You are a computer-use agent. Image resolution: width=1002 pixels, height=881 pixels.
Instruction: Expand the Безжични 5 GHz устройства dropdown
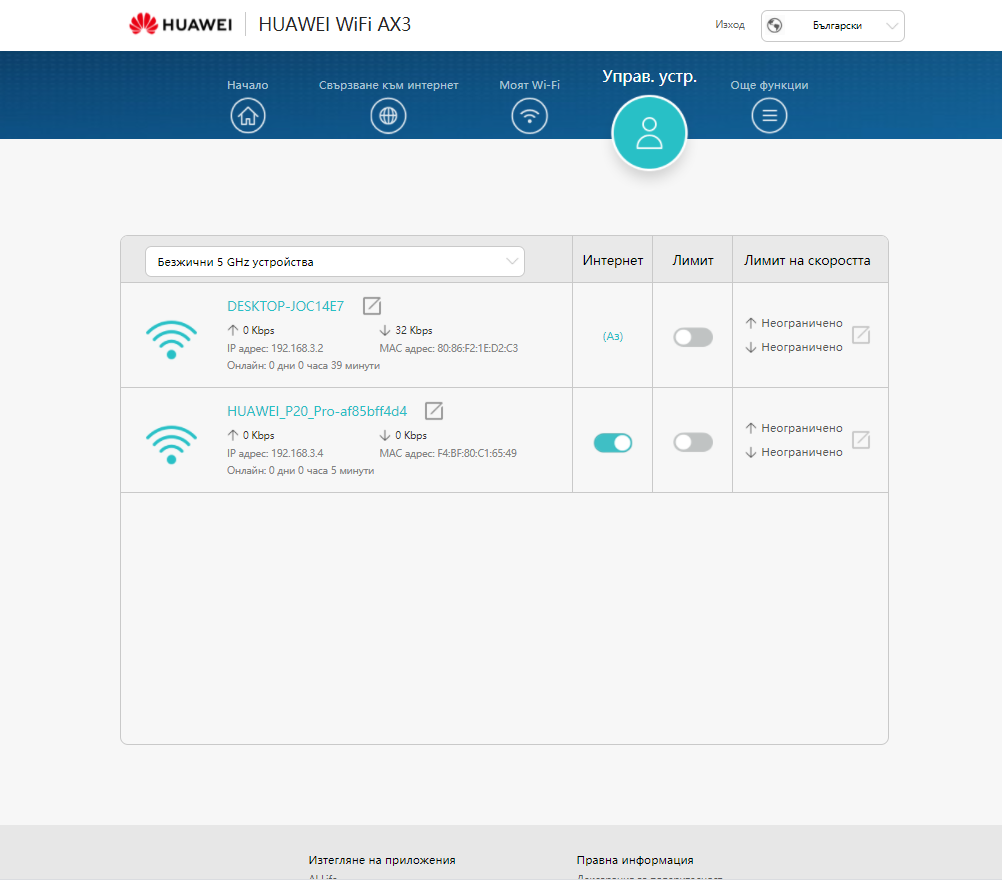click(335, 261)
